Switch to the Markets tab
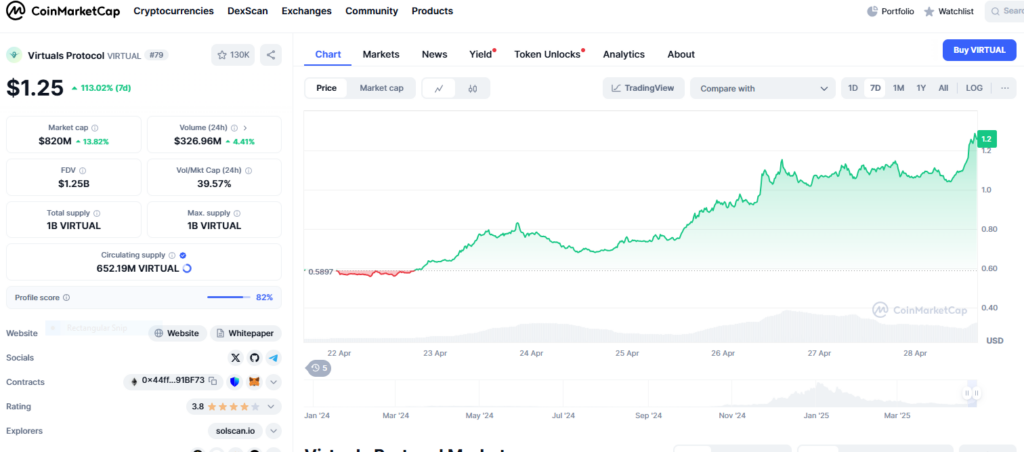This screenshot has height=452, width=1024. (381, 54)
